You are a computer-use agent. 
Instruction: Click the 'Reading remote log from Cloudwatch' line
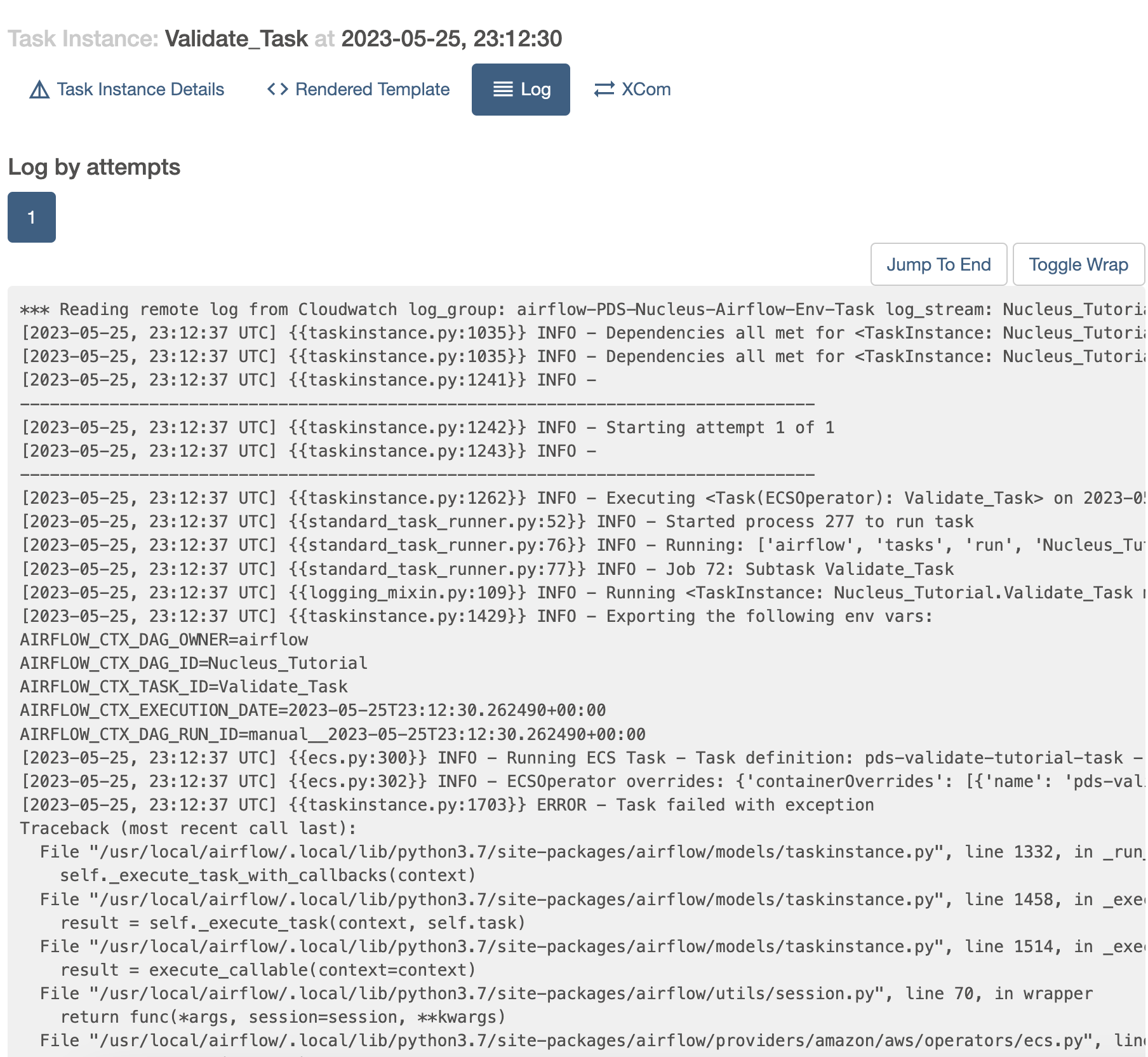point(582,309)
